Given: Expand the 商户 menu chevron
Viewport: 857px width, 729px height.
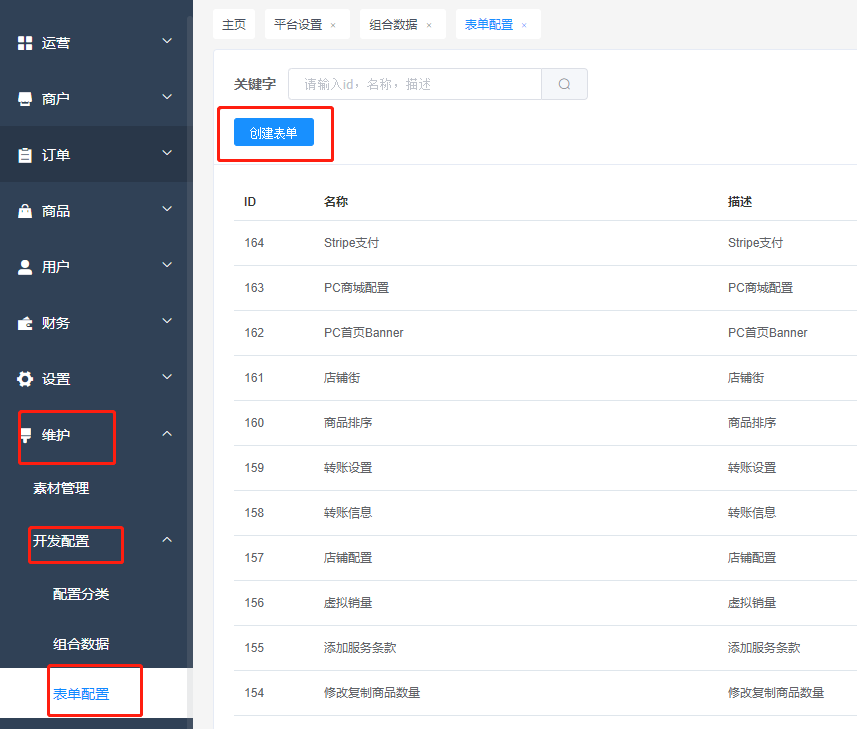Looking at the screenshot, I should [167, 97].
